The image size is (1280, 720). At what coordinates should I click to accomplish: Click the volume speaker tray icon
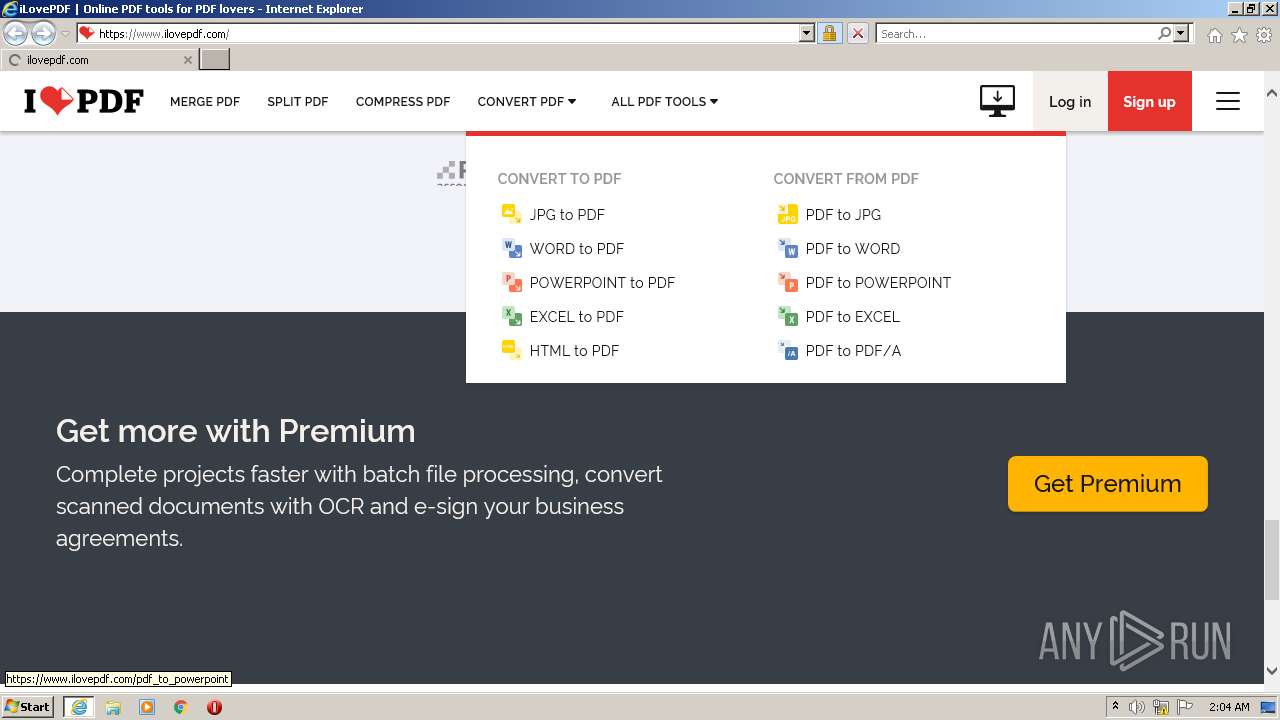1137,707
